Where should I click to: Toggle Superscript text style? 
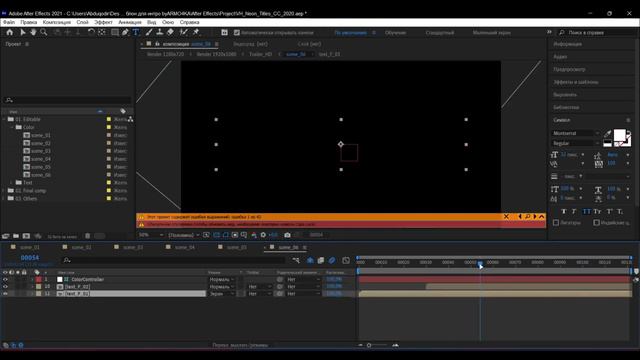[x=609, y=211]
